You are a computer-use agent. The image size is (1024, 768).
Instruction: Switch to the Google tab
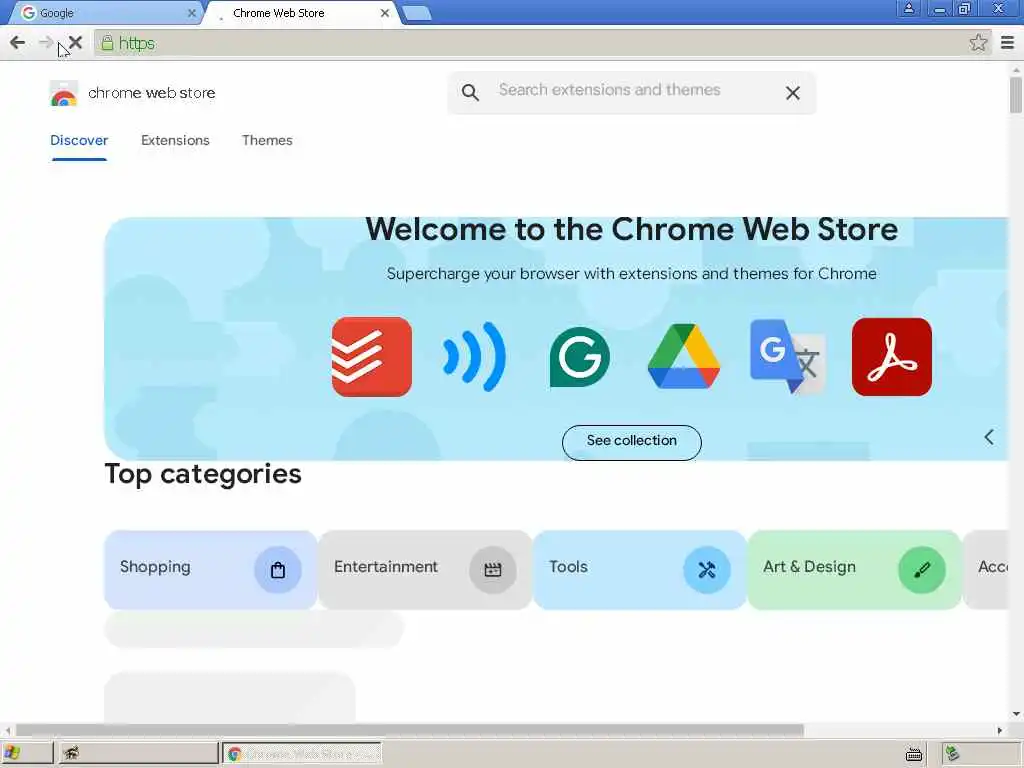pyautogui.click(x=104, y=12)
